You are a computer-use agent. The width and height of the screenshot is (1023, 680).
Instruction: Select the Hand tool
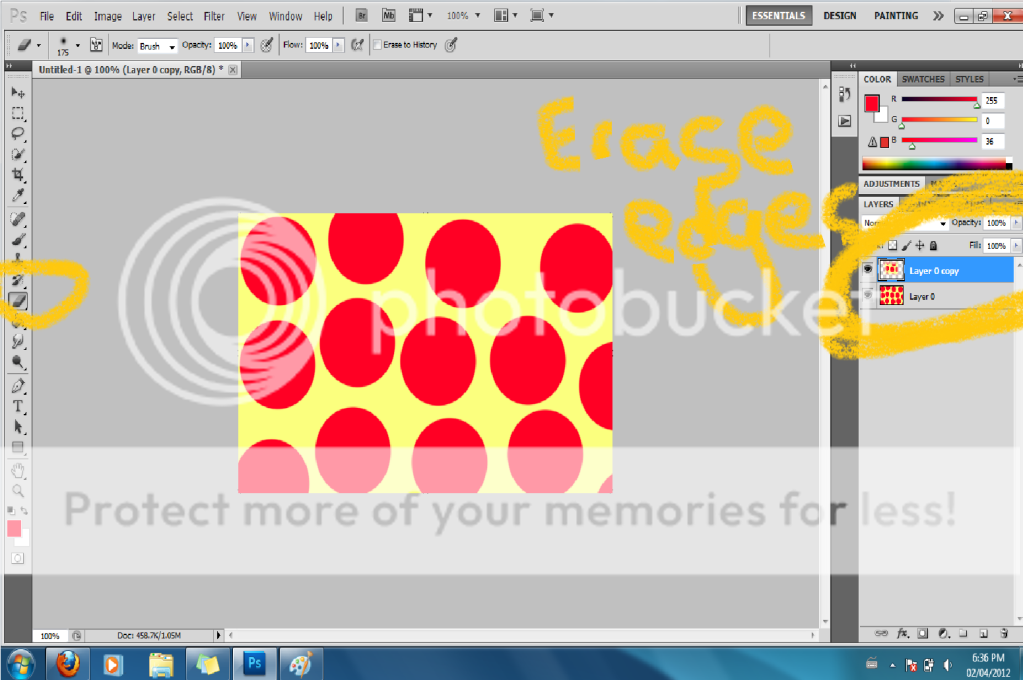pos(18,470)
